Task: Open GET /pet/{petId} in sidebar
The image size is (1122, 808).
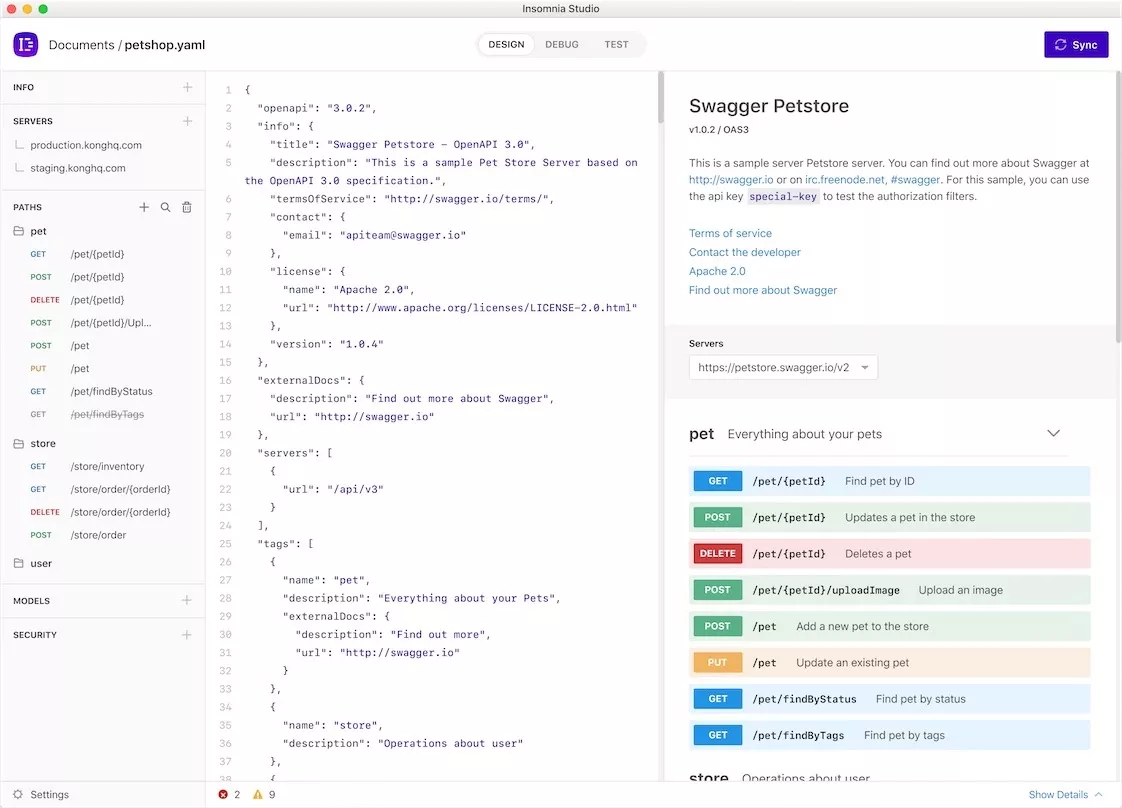Action: [x=104, y=254]
